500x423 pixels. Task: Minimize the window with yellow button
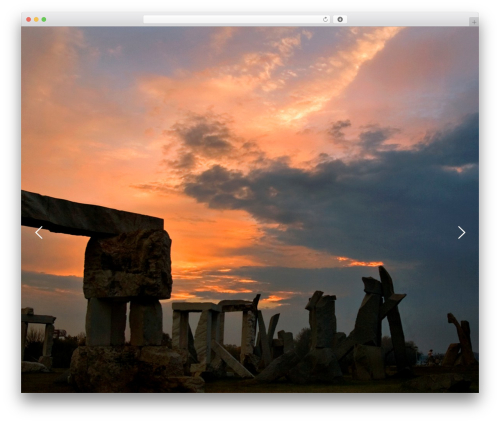pos(36,20)
